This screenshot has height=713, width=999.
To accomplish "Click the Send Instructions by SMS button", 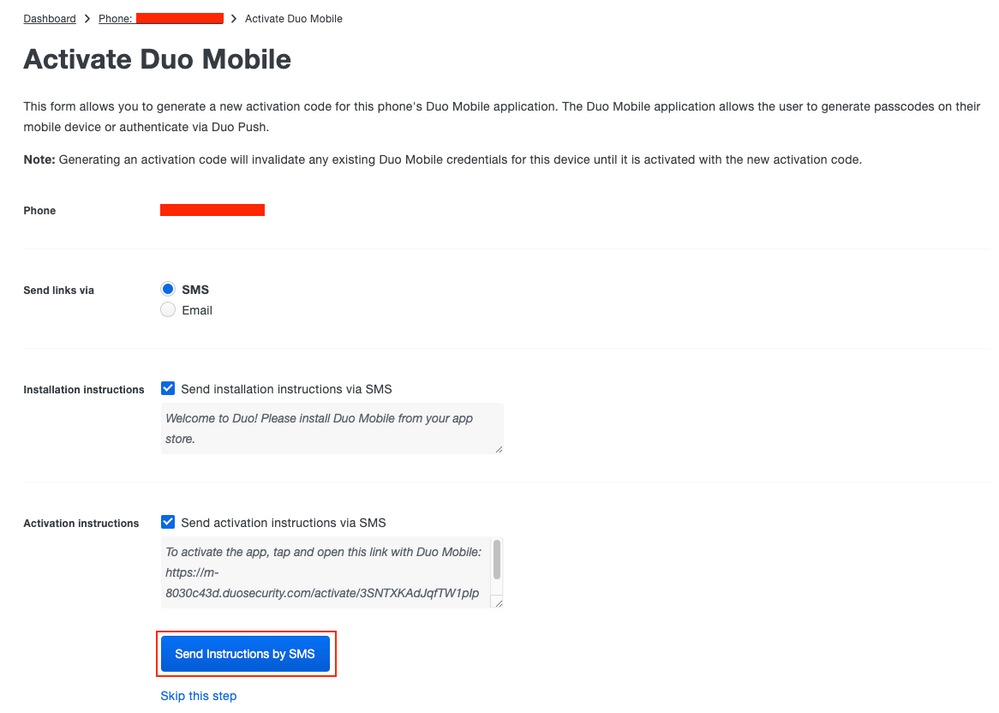I will tap(246, 653).
